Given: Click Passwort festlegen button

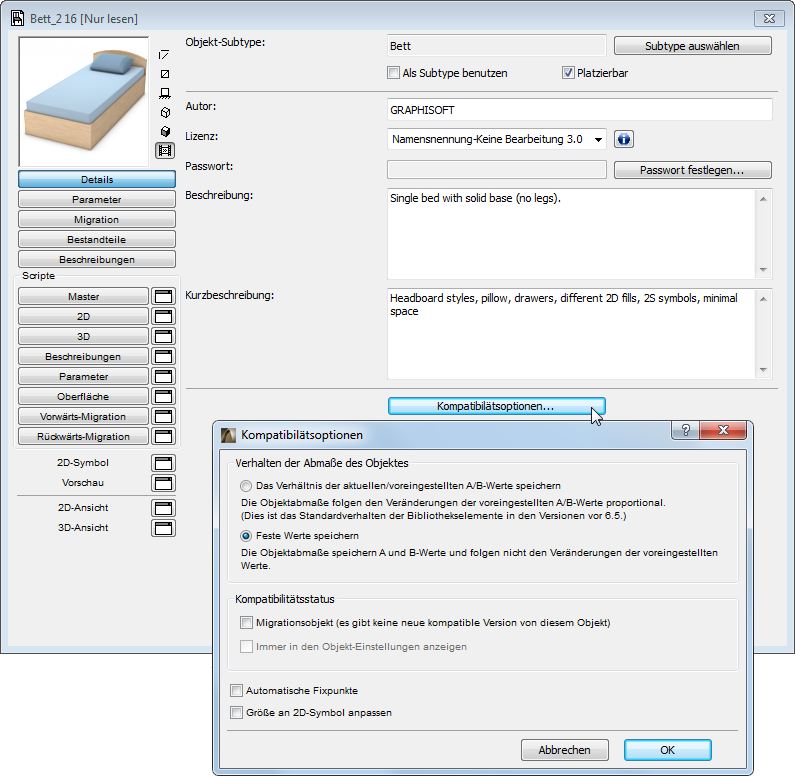Looking at the screenshot, I should click(x=693, y=170).
